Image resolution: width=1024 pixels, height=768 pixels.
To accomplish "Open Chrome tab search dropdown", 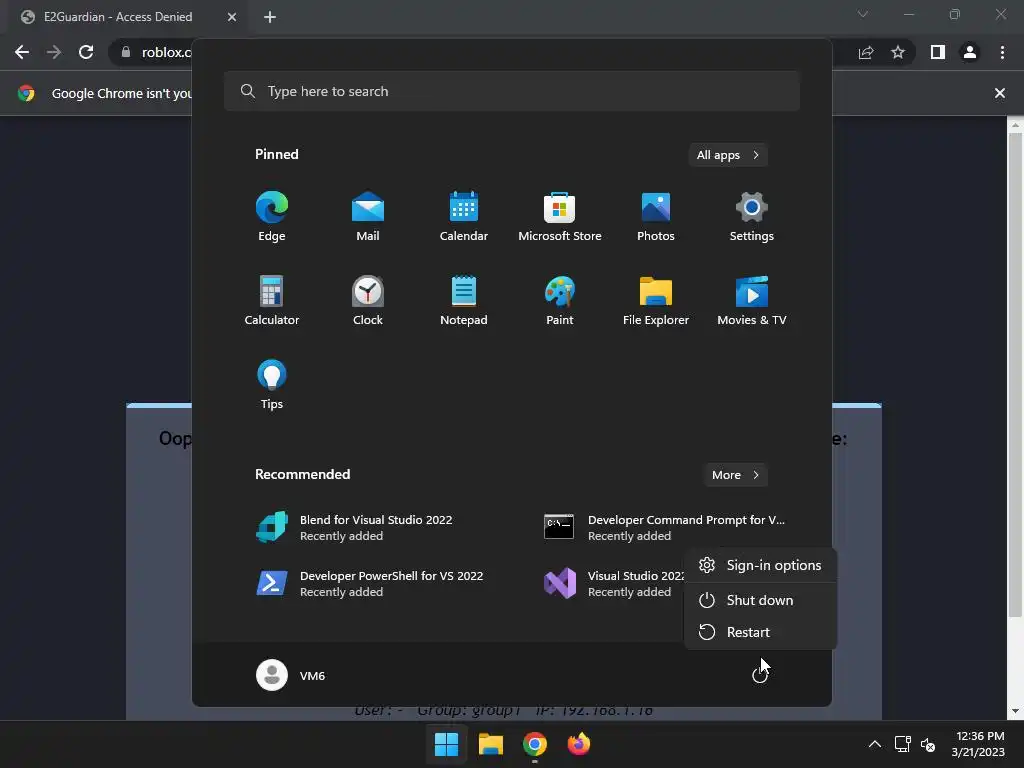I will click(x=863, y=14).
